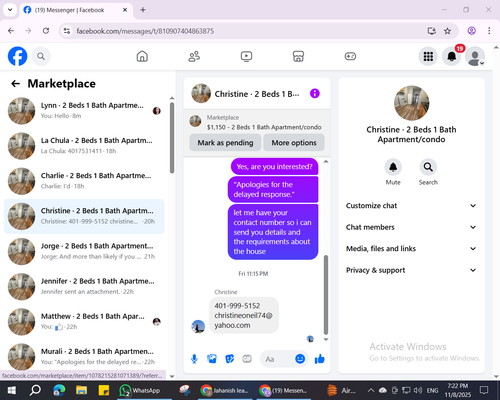Click Christine's avatar in chat header
The height and width of the screenshot is (400, 500).
tap(201, 94)
